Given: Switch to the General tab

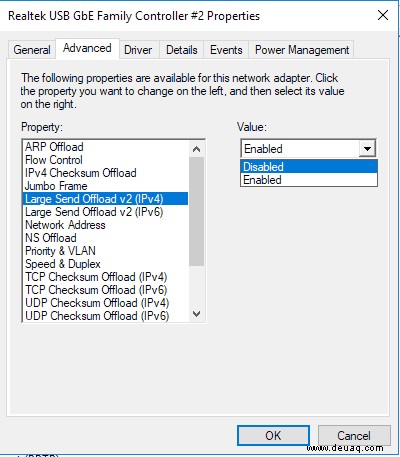Looking at the screenshot, I should (32, 50).
